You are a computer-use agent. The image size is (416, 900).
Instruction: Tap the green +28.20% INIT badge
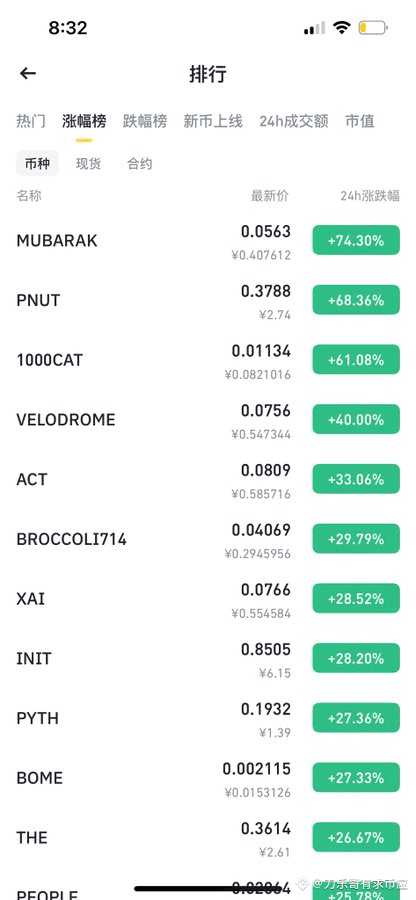(x=356, y=658)
